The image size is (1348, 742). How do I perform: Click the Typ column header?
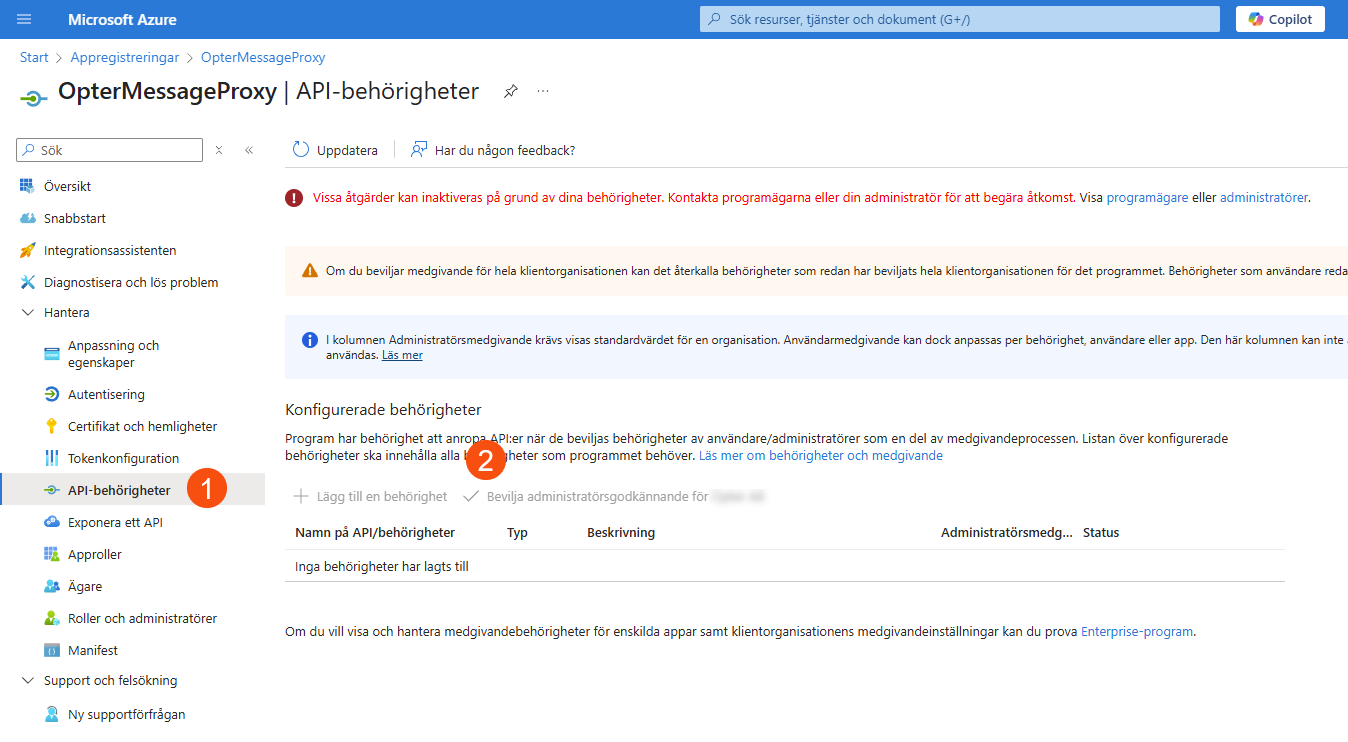tap(517, 532)
